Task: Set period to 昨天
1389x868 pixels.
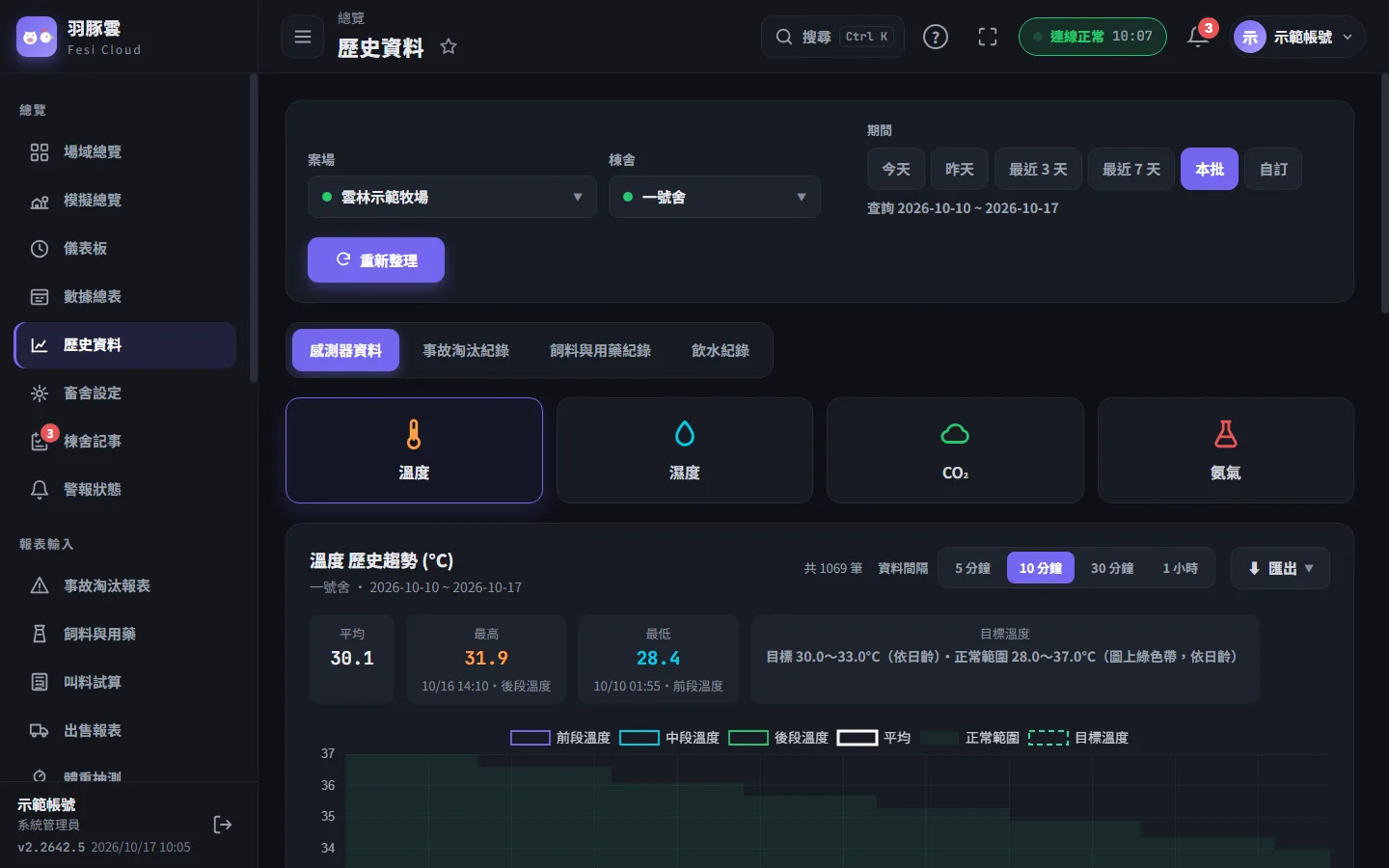Action: (960, 170)
